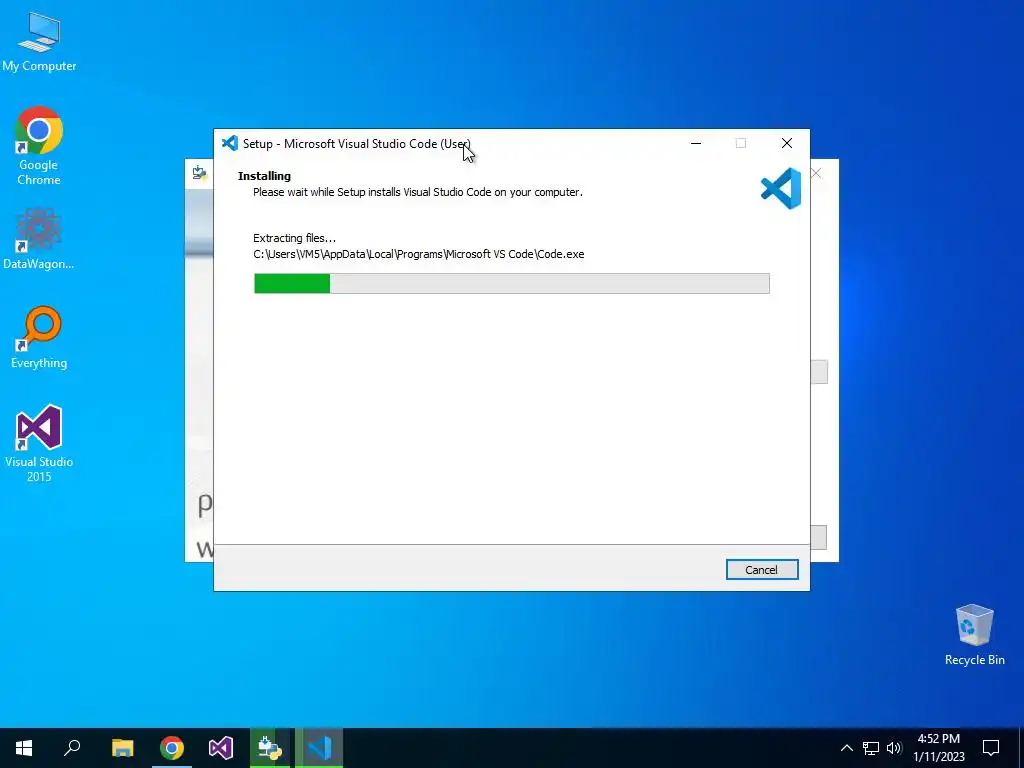The width and height of the screenshot is (1024, 768).
Task: Click the VS Code icon in setup title bar
Action: point(230,143)
